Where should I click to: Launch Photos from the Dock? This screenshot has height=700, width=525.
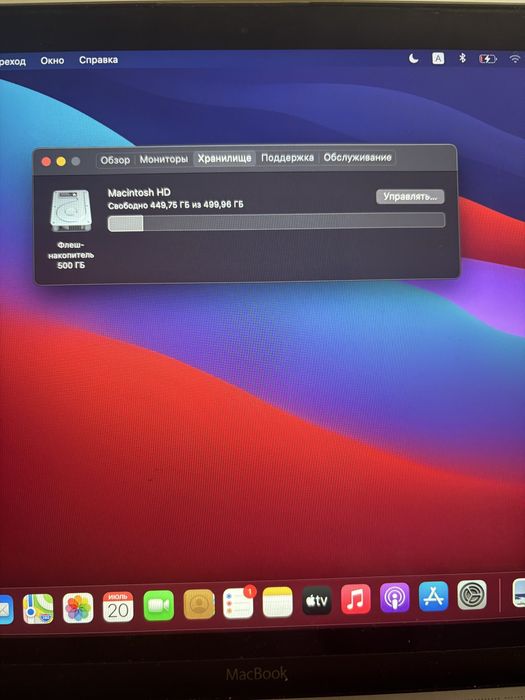[78, 608]
